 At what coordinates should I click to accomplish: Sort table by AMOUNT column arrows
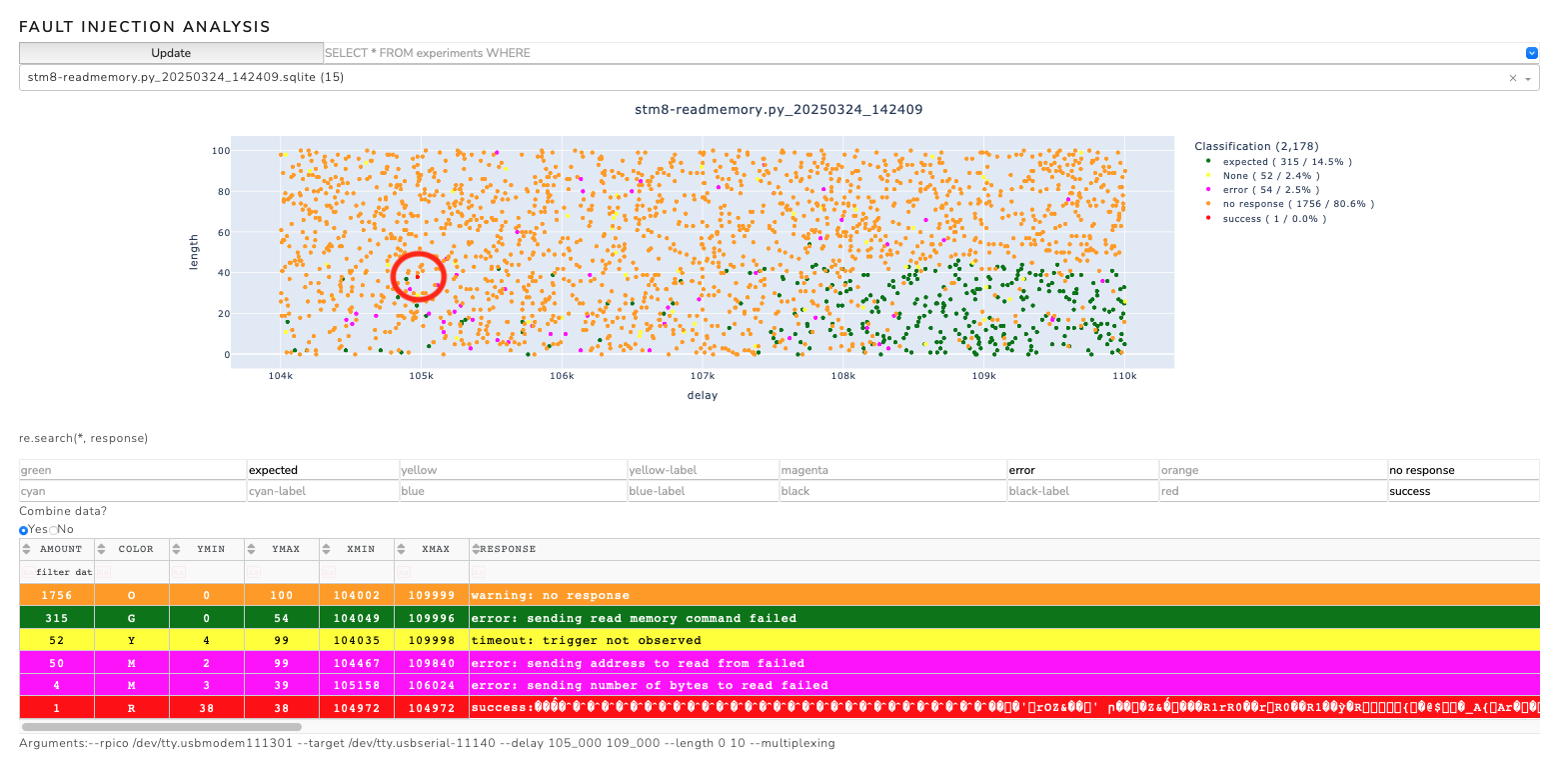[x=26, y=549]
